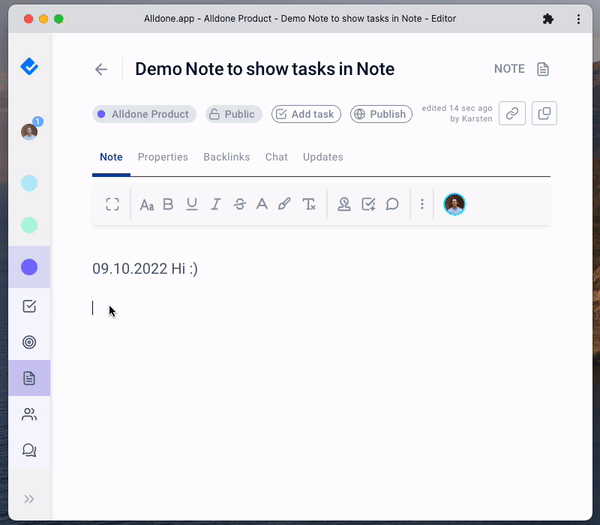Open the editor toolbar more options dots
The width and height of the screenshot is (600, 525).
pos(422,204)
